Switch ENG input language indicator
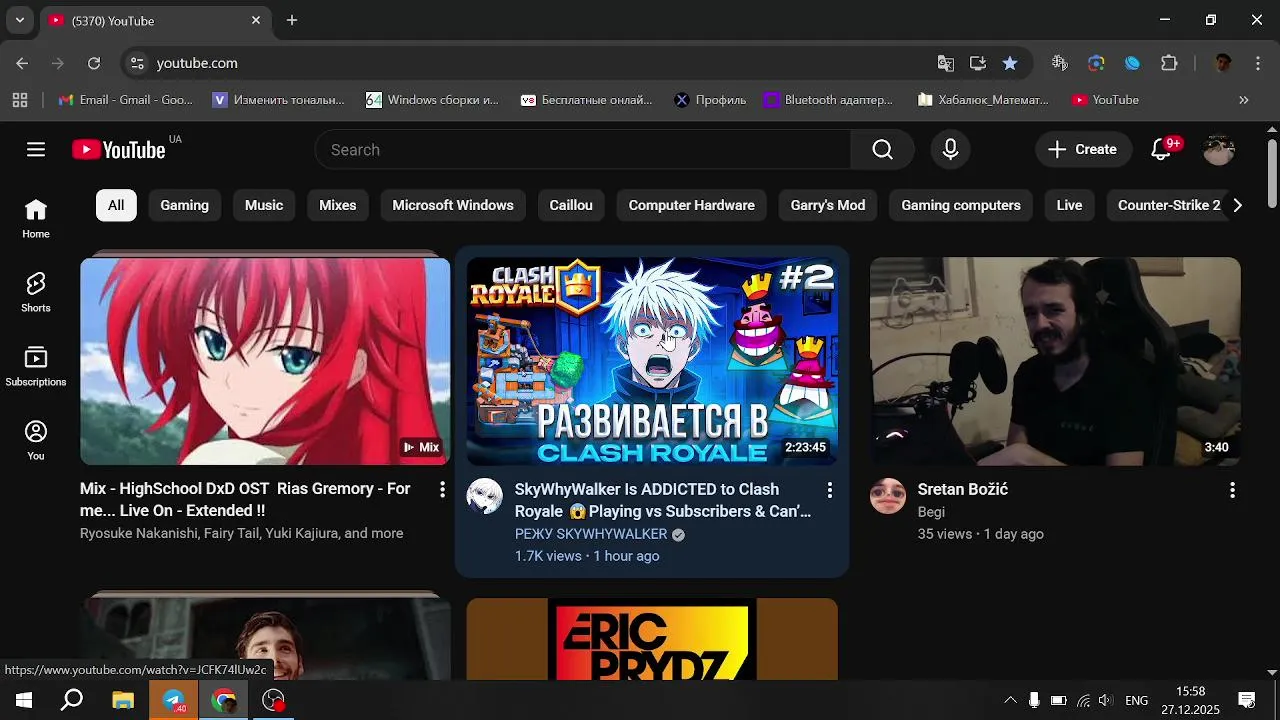The height and width of the screenshot is (720, 1280). click(1136, 700)
